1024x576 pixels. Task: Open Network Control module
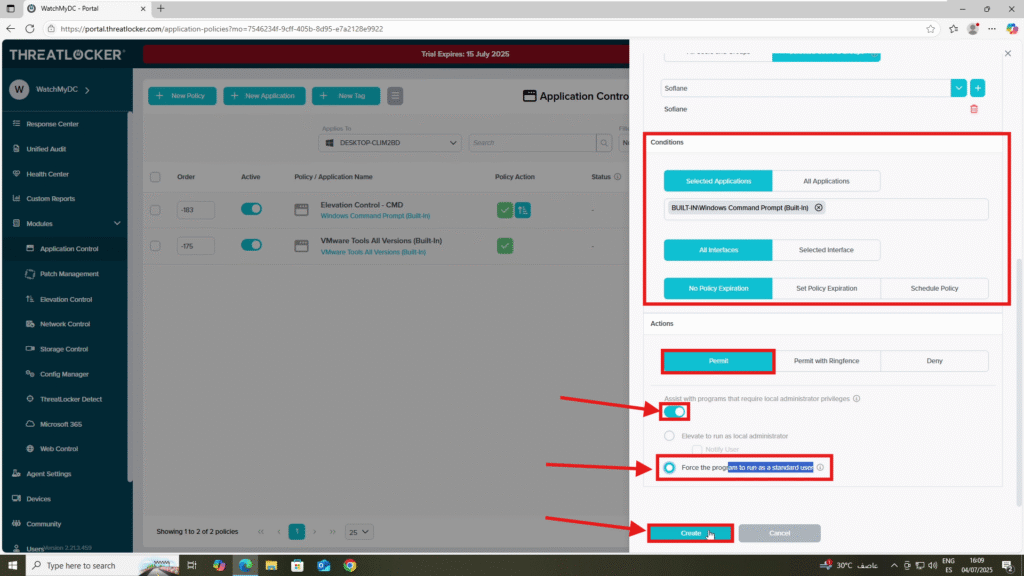pos(65,324)
